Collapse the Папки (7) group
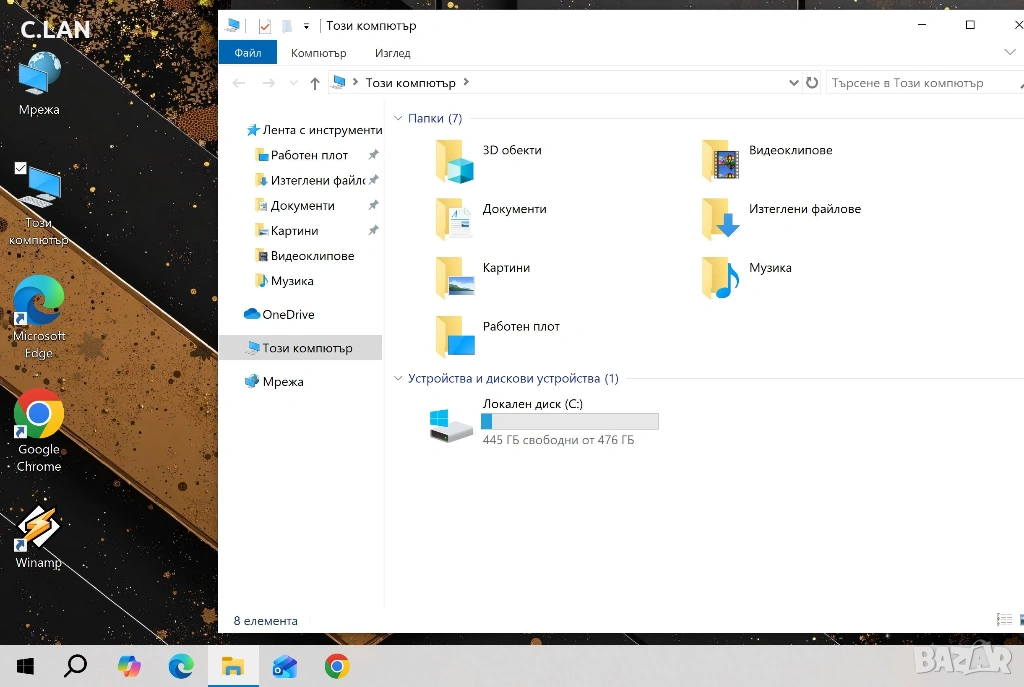This screenshot has height=687, width=1024. pos(398,119)
